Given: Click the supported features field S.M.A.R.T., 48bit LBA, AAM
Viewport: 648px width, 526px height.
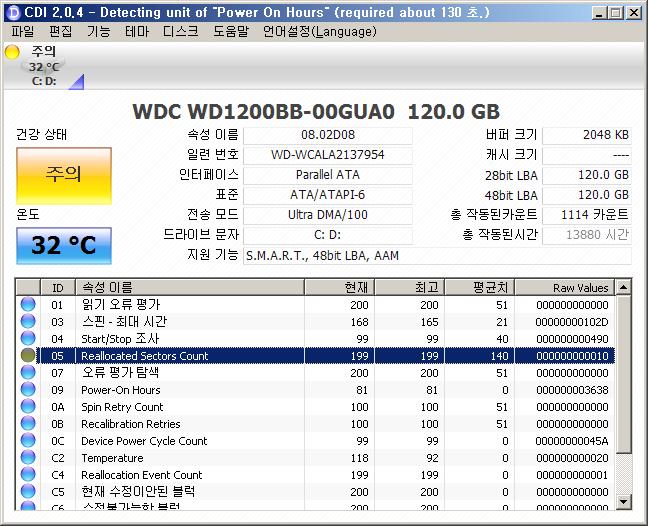Looking at the screenshot, I should [x=437, y=256].
